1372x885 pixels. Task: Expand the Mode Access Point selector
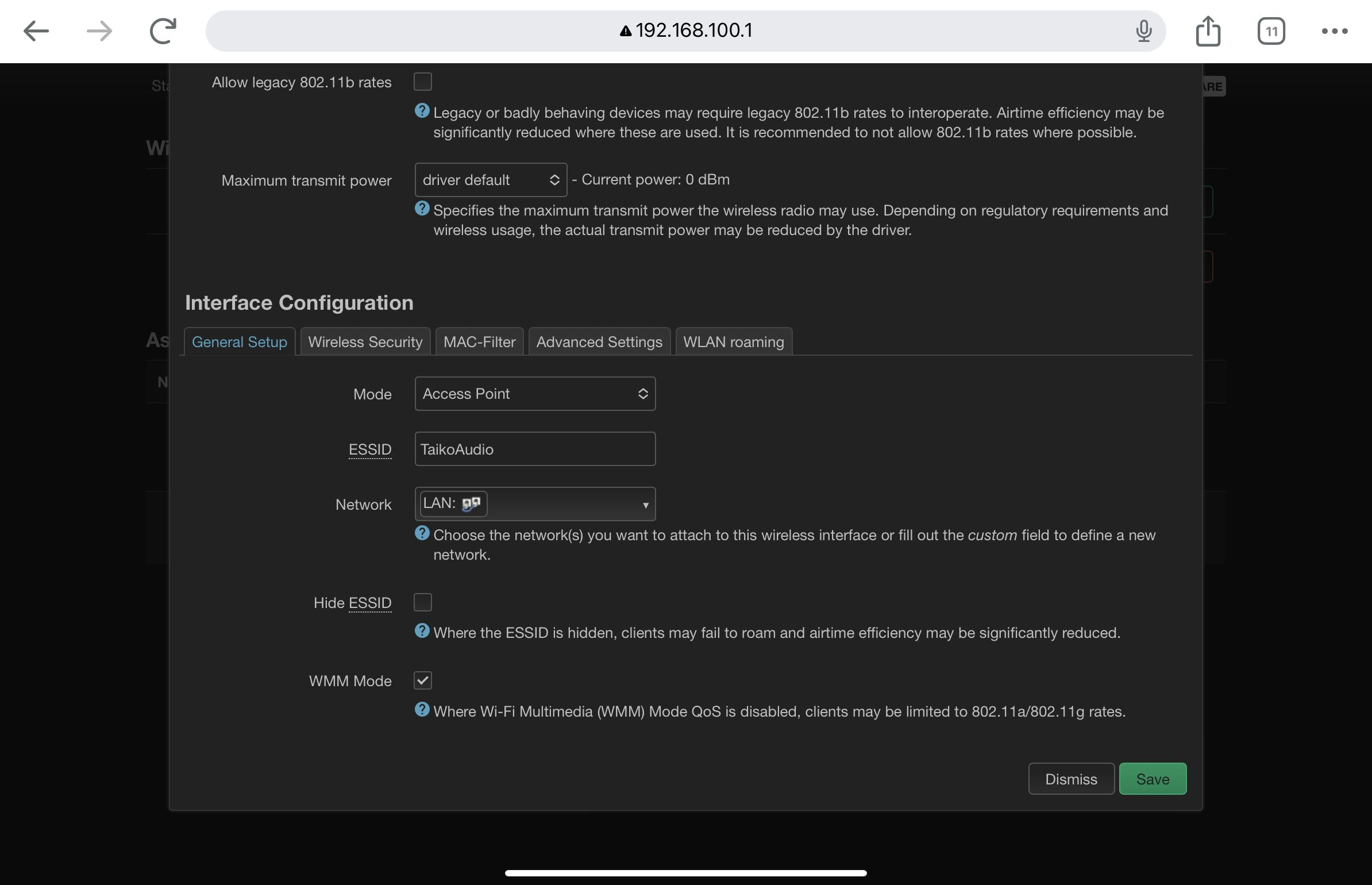pos(534,394)
